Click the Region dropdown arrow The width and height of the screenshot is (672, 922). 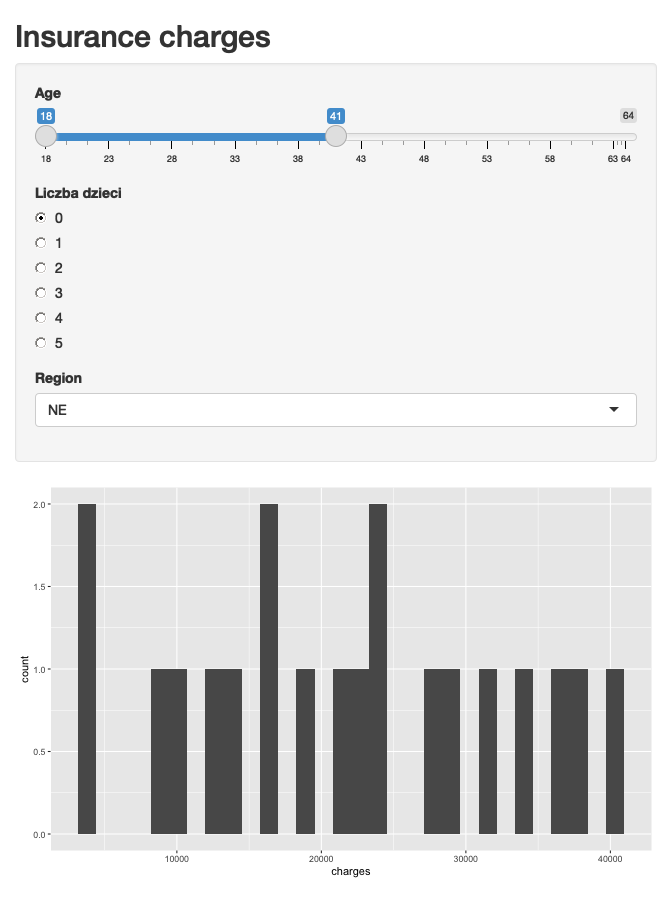point(614,409)
